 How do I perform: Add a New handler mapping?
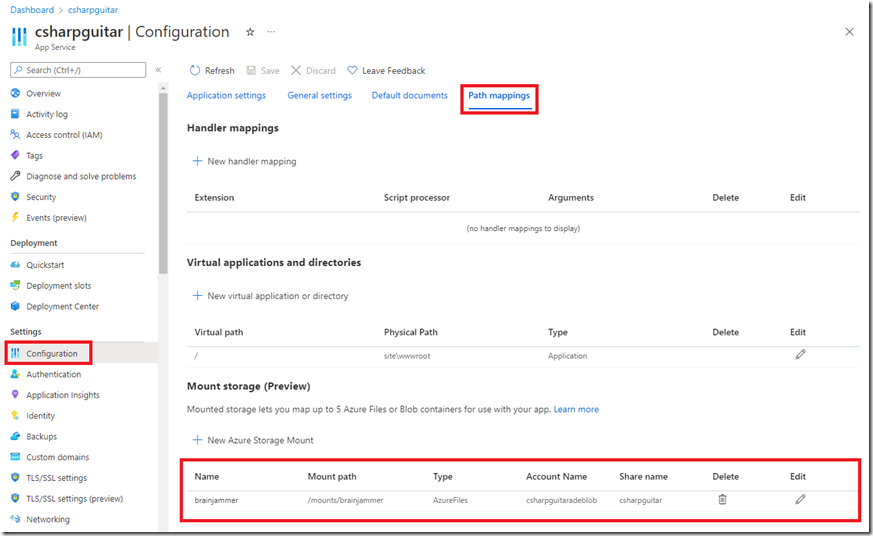(x=244, y=161)
